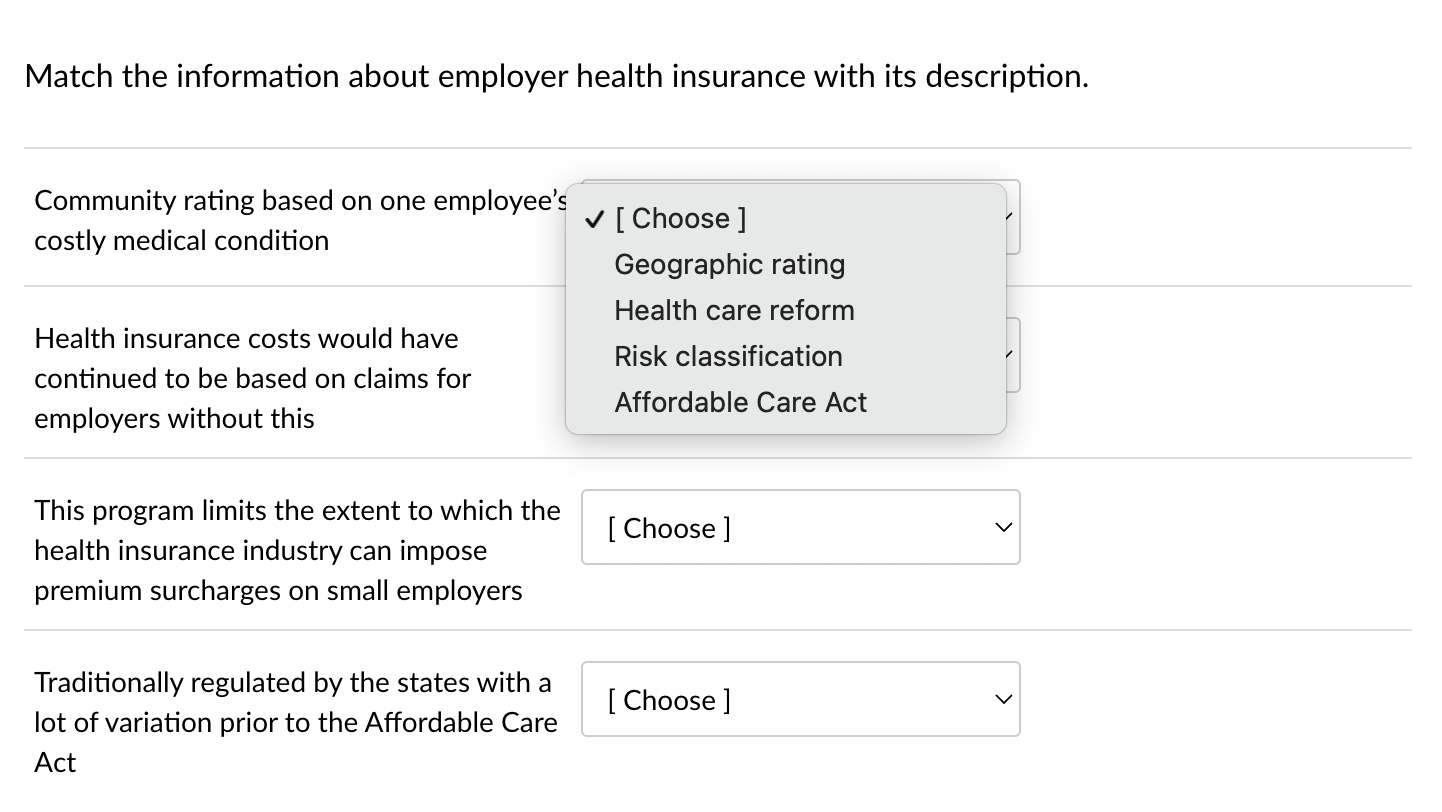Click the question text about claims-based insurance costs
Viewport: 1442px width, 812px height.
[x=251, y=378]
